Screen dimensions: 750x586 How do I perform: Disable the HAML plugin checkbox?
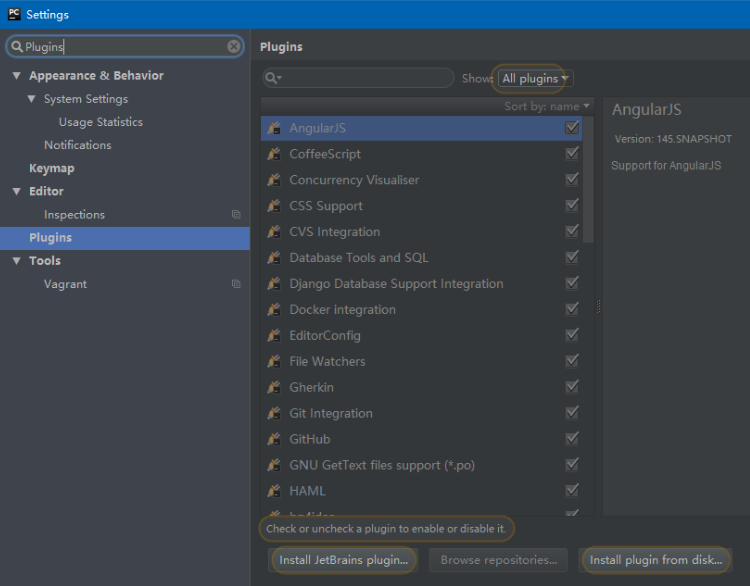[x=572, y=490]
